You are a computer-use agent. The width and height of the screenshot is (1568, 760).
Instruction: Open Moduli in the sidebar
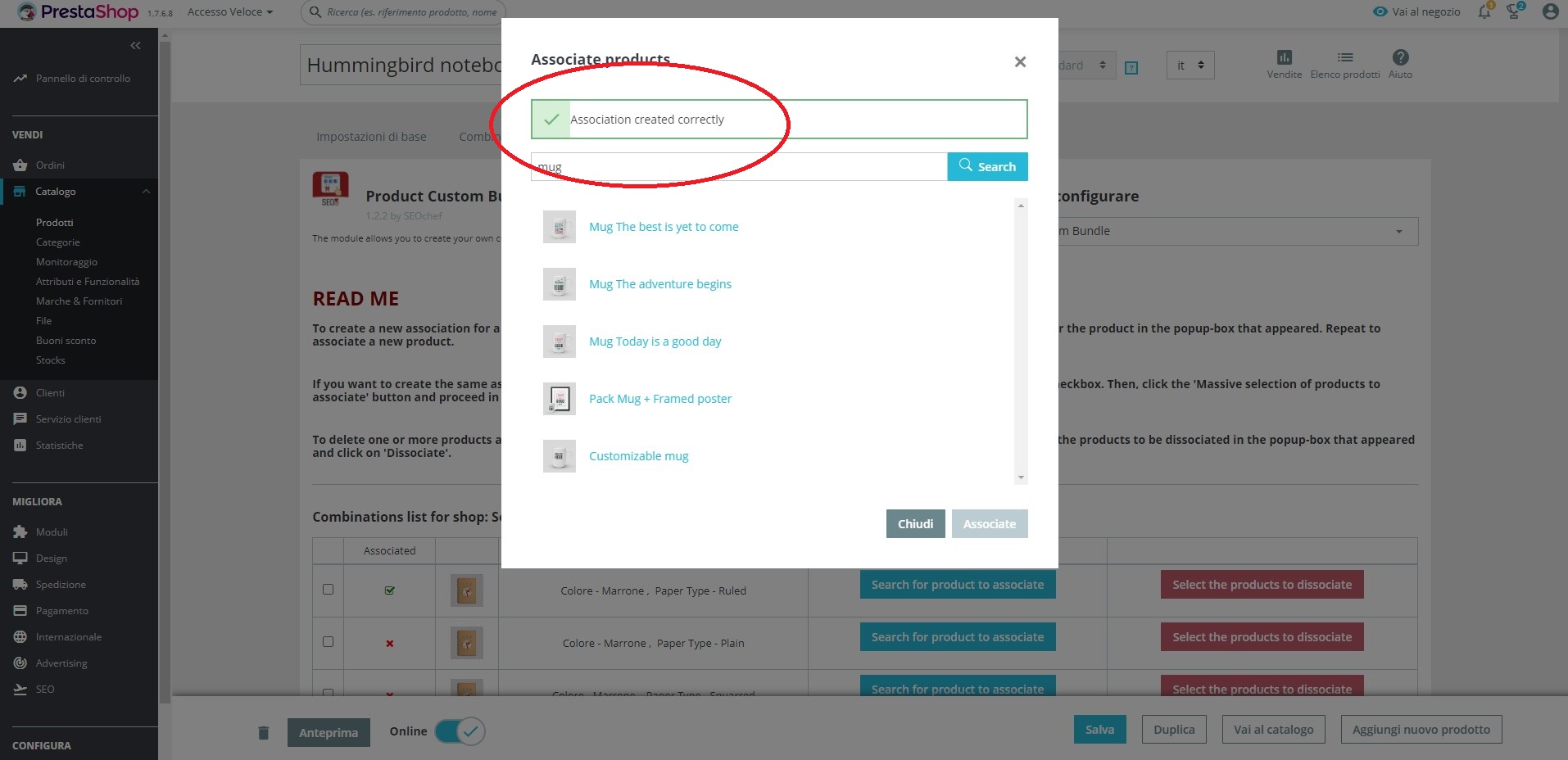pos(52,532)
